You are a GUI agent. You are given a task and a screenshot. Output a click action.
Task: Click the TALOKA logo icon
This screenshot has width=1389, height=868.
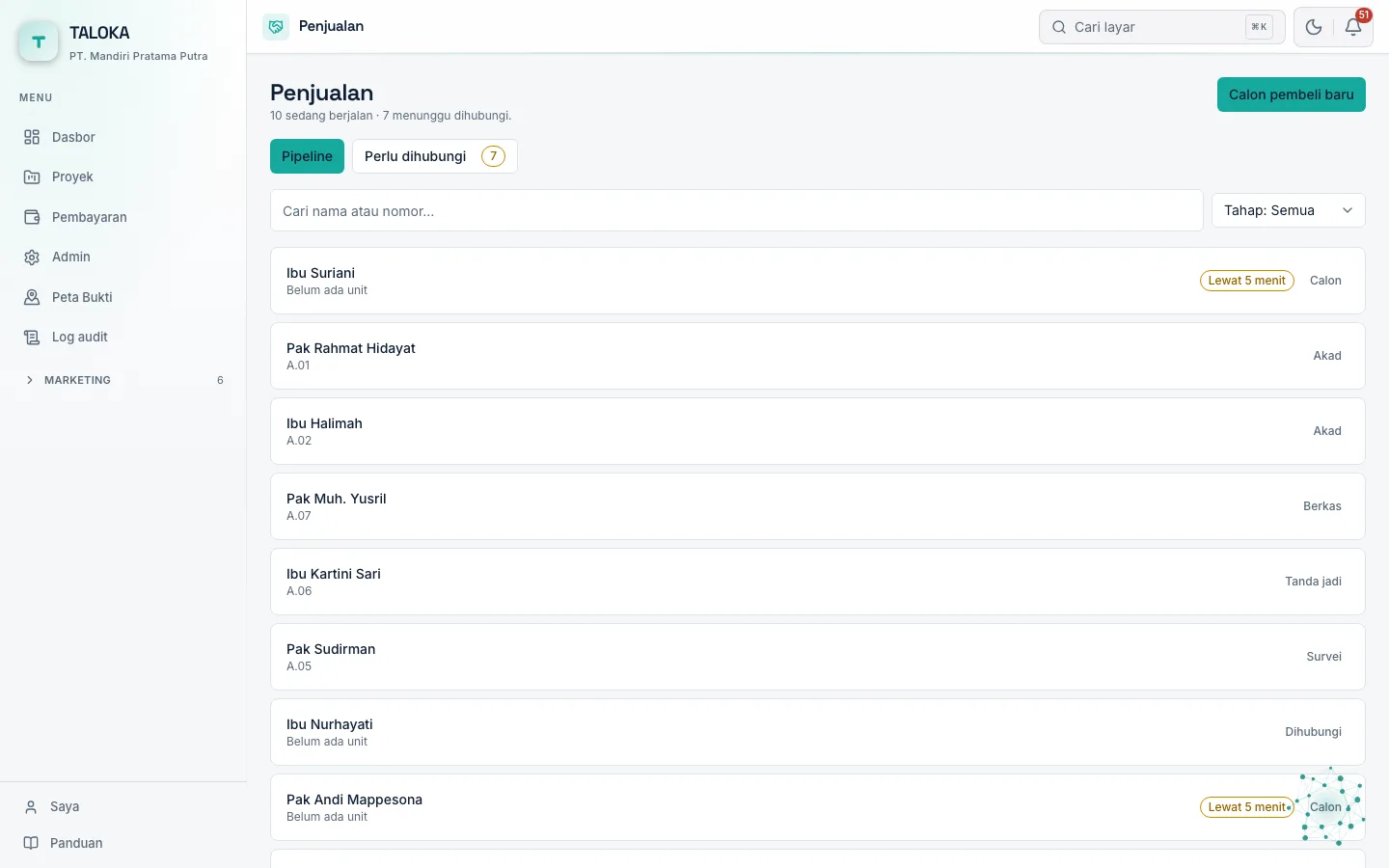tap(39, 41)
